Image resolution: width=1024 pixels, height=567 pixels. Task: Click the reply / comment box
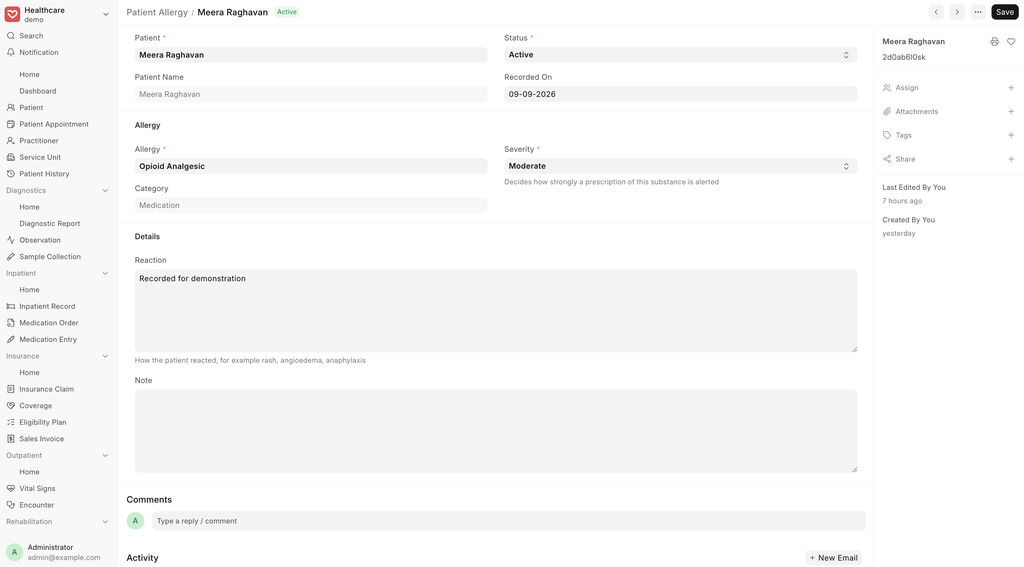[509, 521]
